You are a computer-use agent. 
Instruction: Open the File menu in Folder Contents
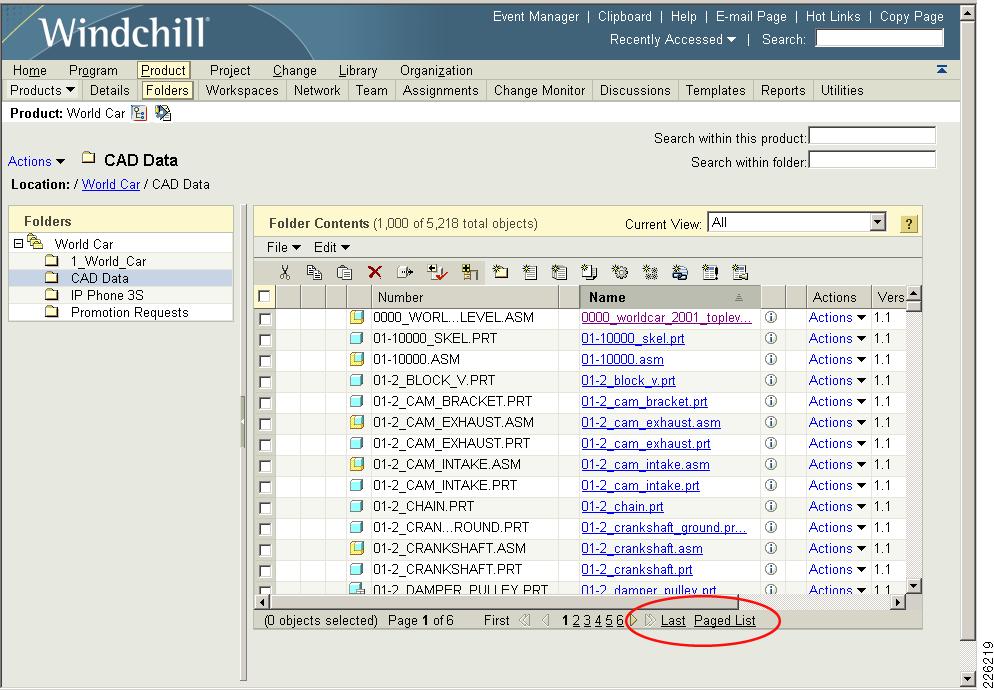click(283, 247)
